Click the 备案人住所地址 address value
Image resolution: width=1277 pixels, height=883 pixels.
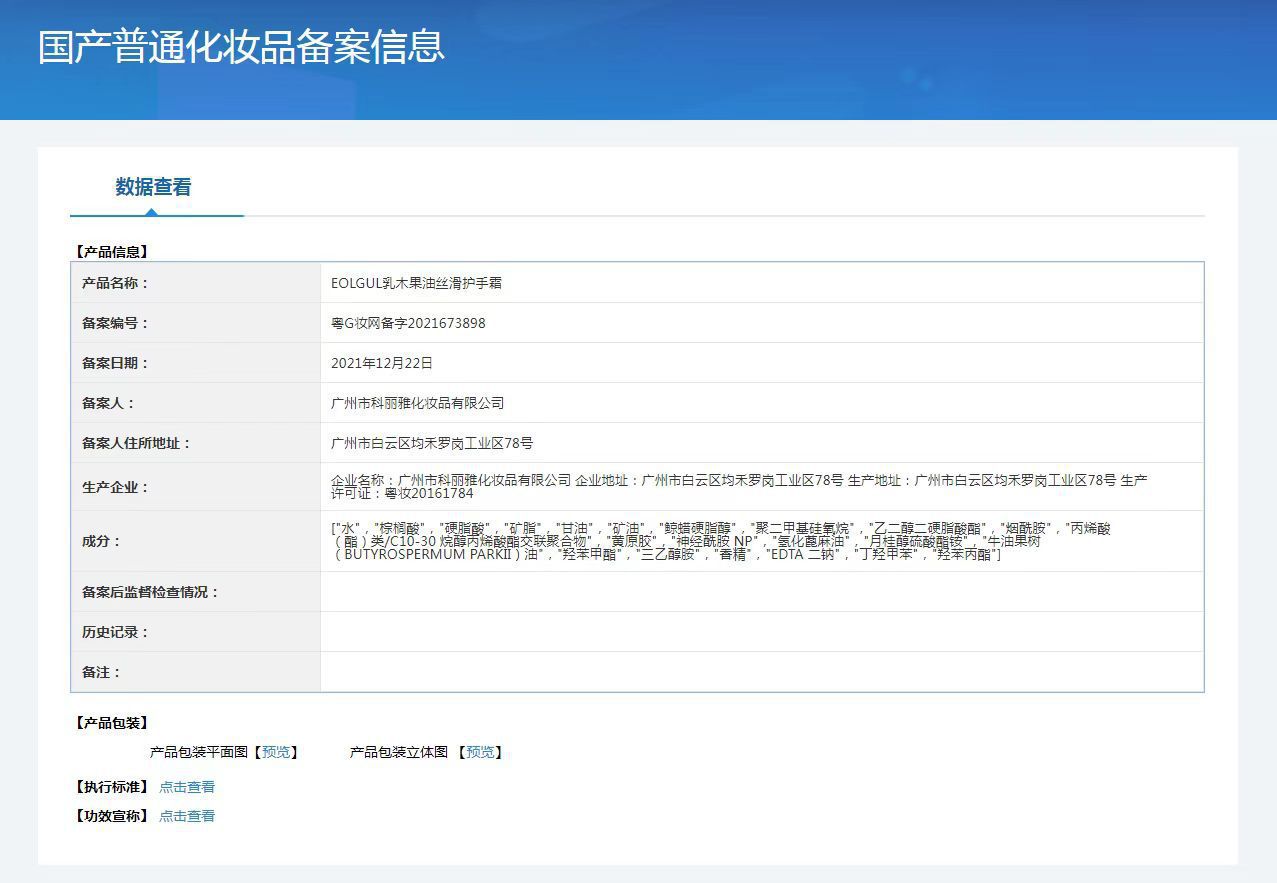(x=432, y=443)
